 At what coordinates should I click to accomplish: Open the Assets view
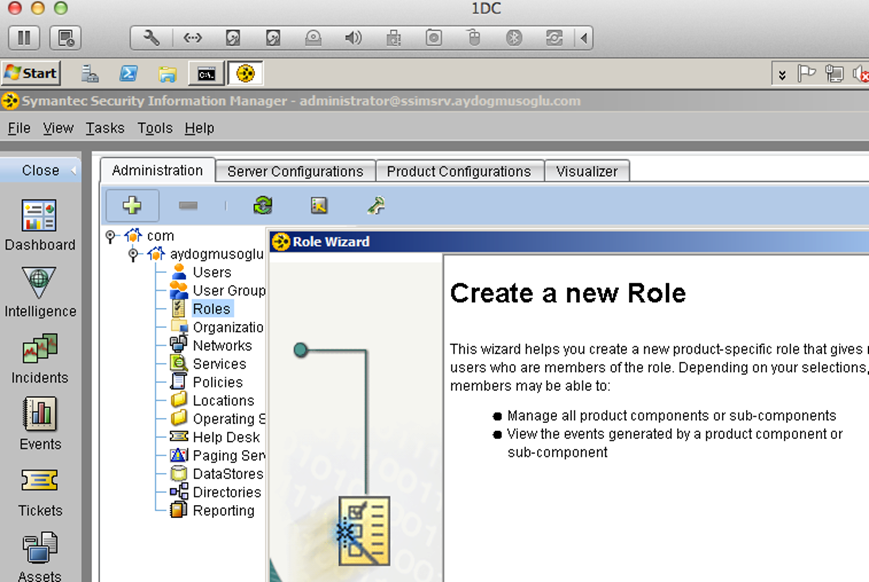click(x=40, y=557)
